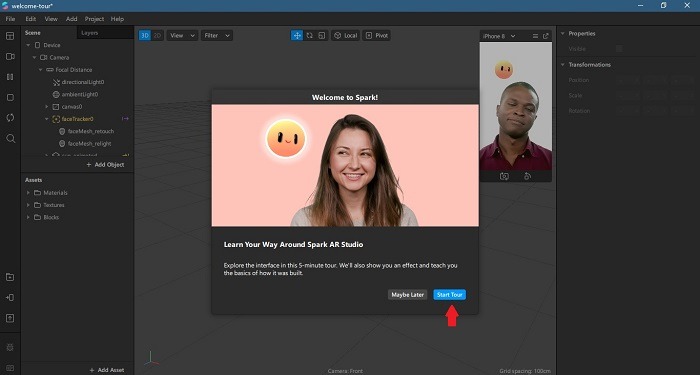Click the bug report icon in left sidebar
The width and height of the screenshot is (700, 375).
tap(10, 347)
